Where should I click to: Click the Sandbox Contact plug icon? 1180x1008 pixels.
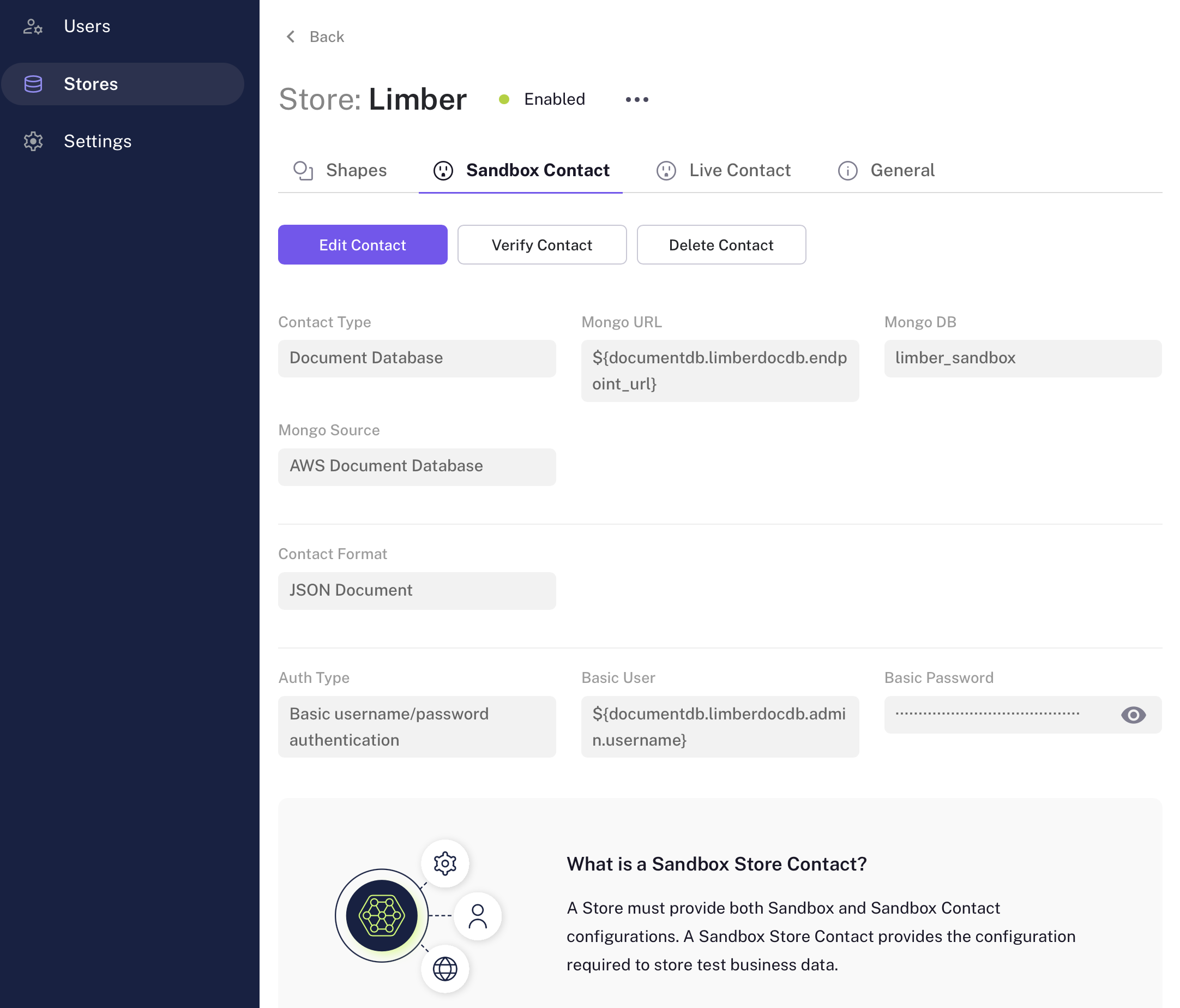tap(443, 170)
